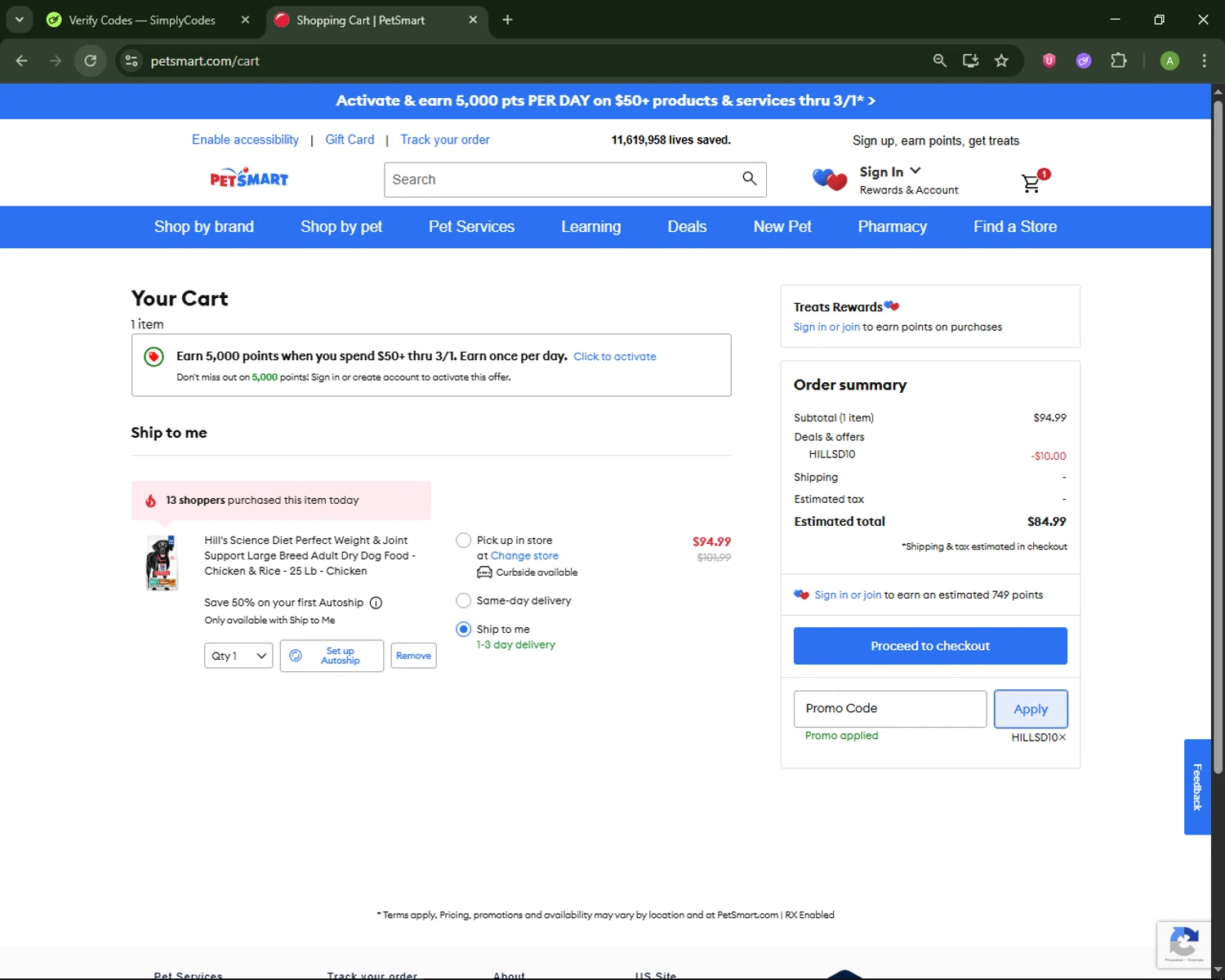Screen dimensions: 1225x980
Task: Bookmark this page with the star icon
Action: [x=1001, y=60]
